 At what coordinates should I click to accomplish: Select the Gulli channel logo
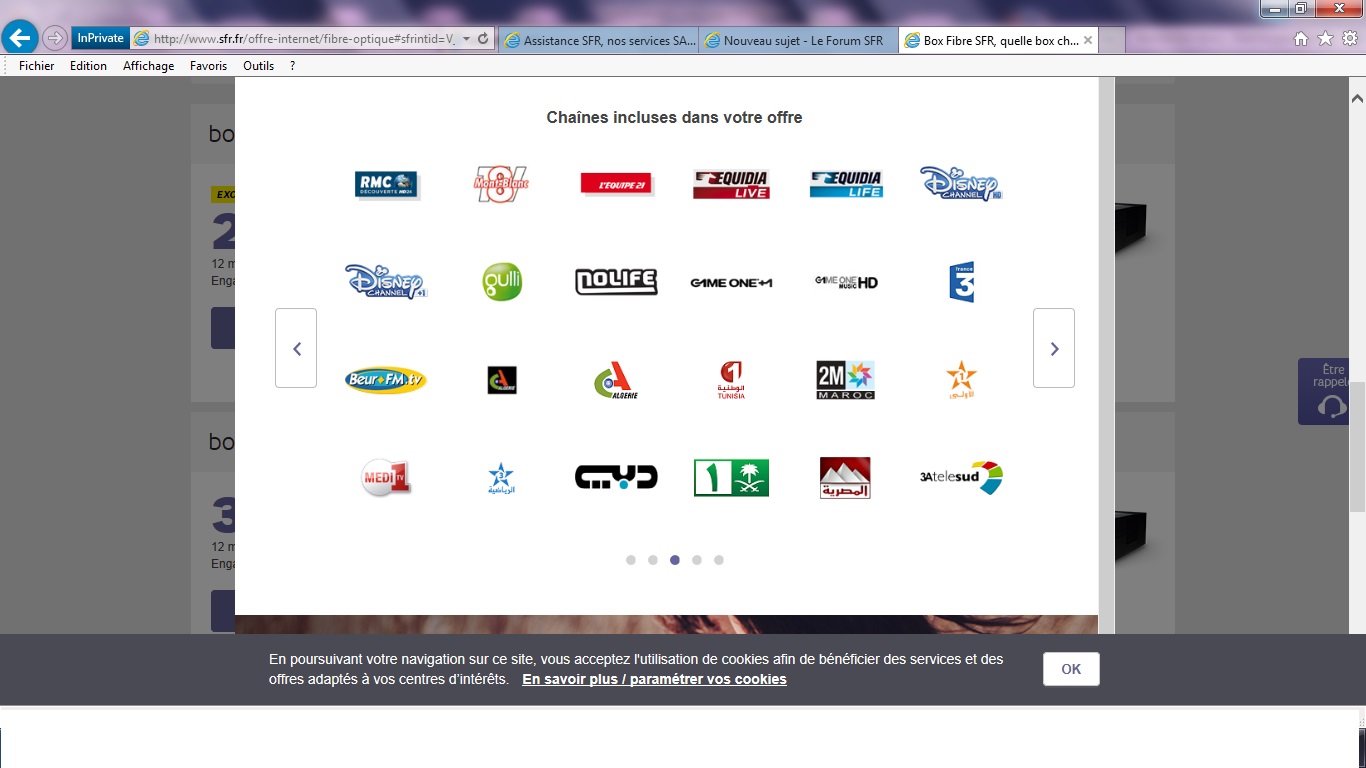pyautogui.click(x=502, y=282)
